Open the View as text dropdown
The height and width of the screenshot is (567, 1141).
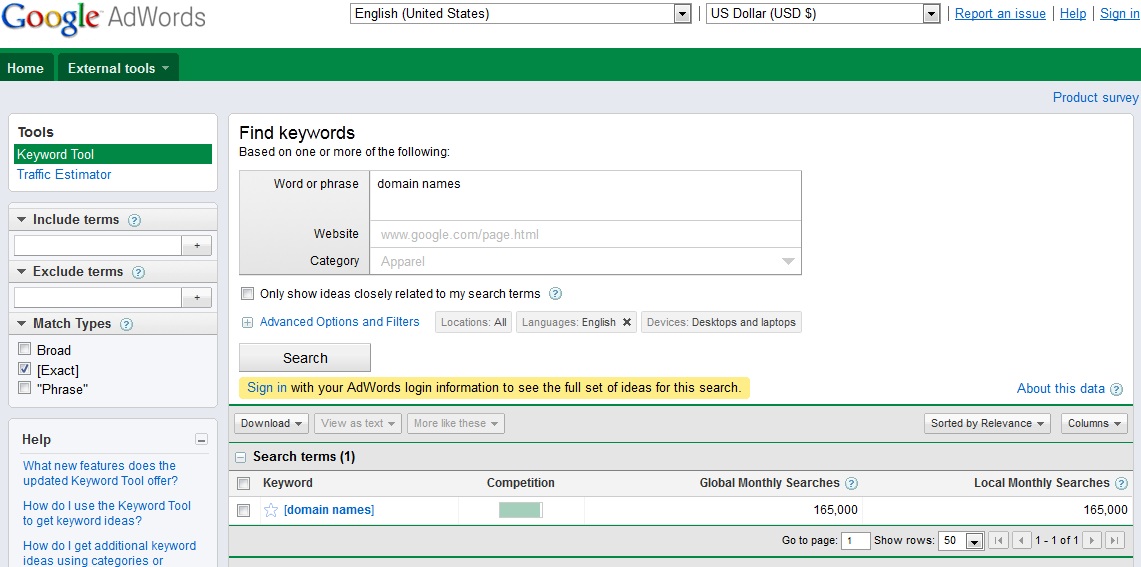point(358,424)
